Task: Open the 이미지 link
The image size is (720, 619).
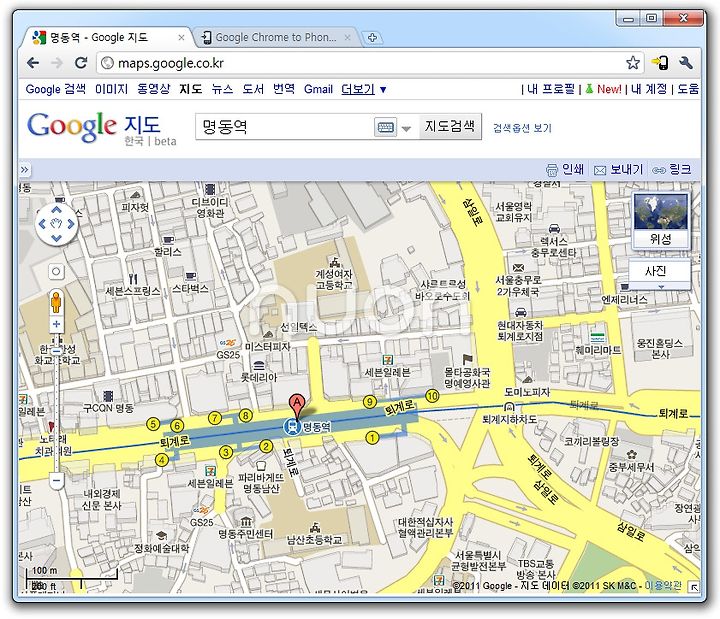Action: [x=111, y=89]
